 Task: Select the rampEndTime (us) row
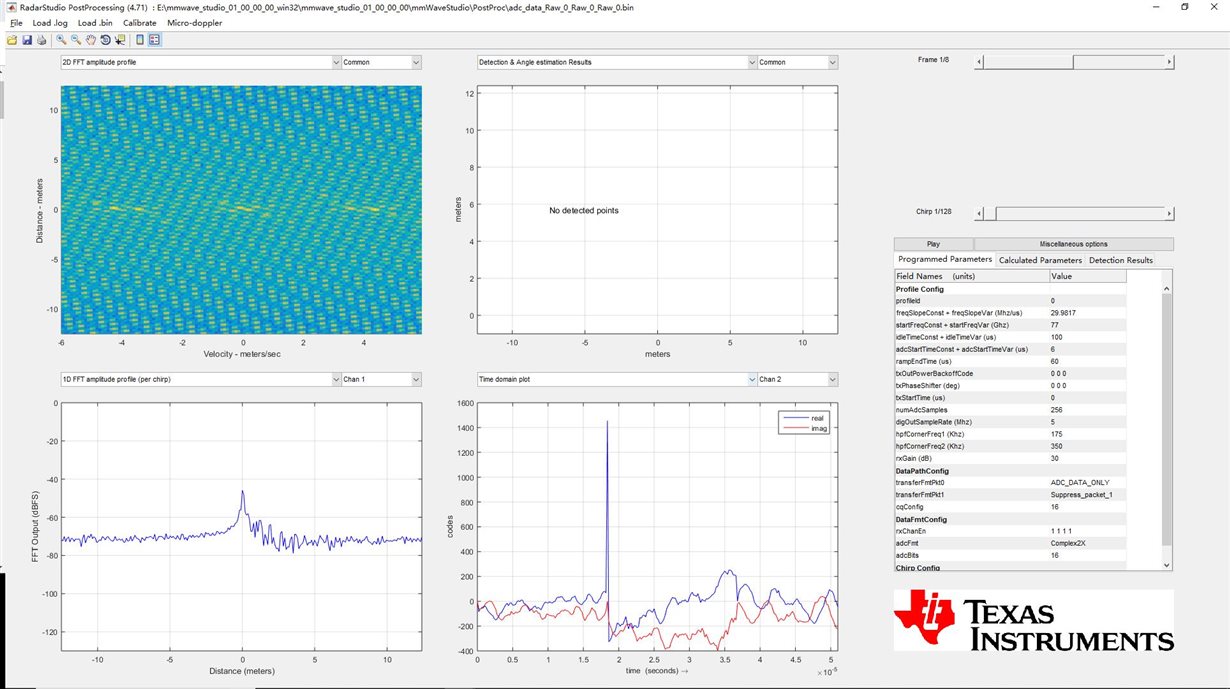coord(1010,361)
